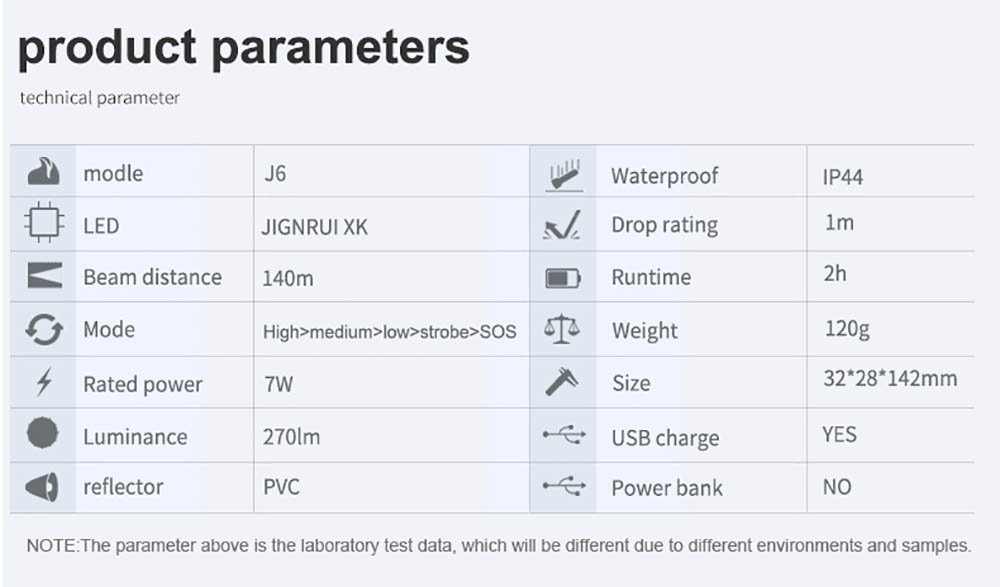Click the battery Runtime icon
This screenshot has height=587, width=1000.
pyautogui.click(x=563, y=278)
